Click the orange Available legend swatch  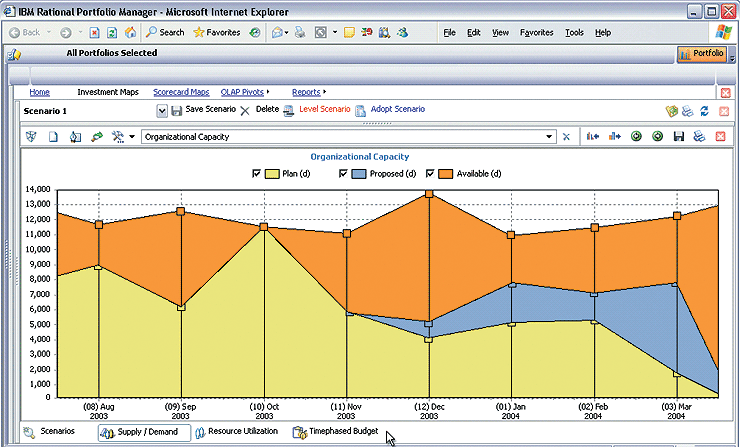(446, 174)
